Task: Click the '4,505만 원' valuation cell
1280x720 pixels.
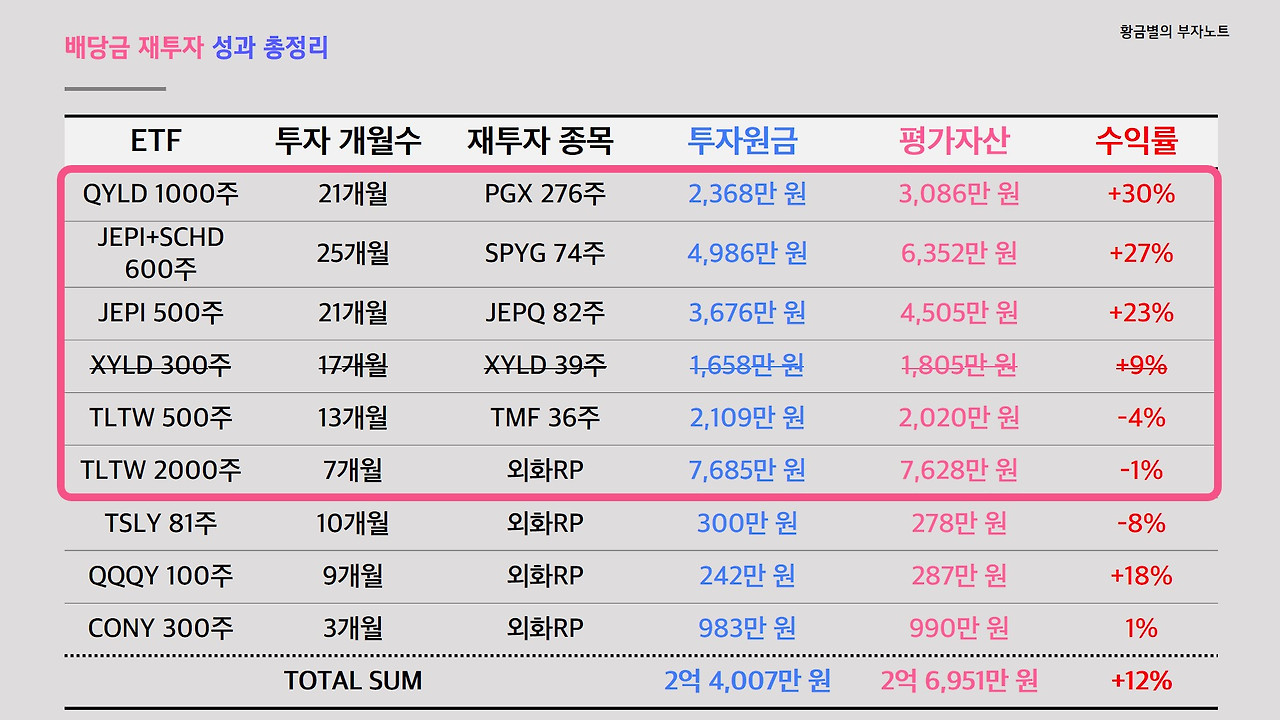Action: 959,313
